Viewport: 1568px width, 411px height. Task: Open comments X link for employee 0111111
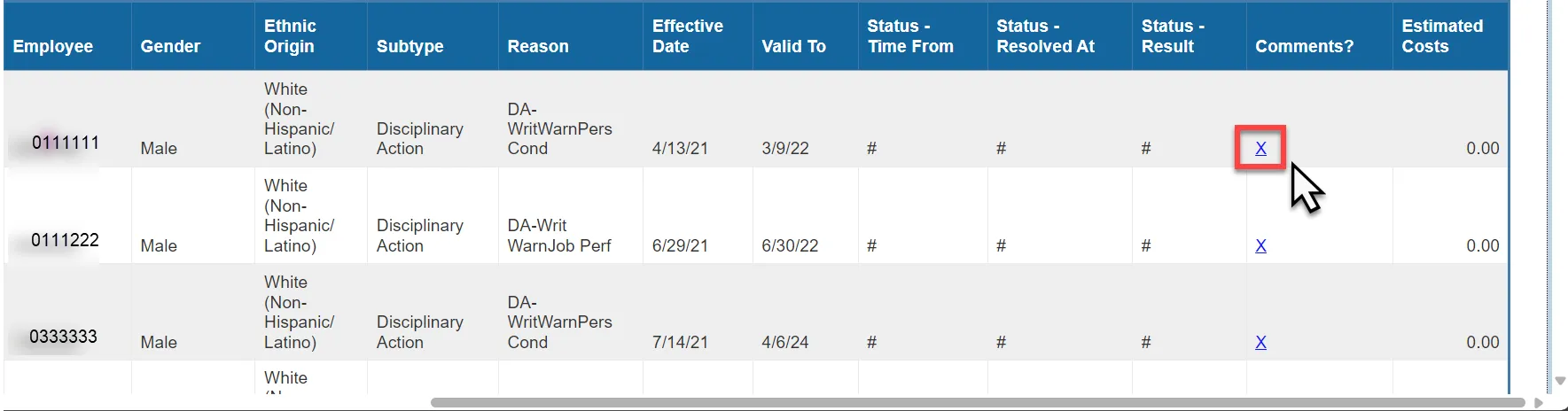click(1260, 149)
